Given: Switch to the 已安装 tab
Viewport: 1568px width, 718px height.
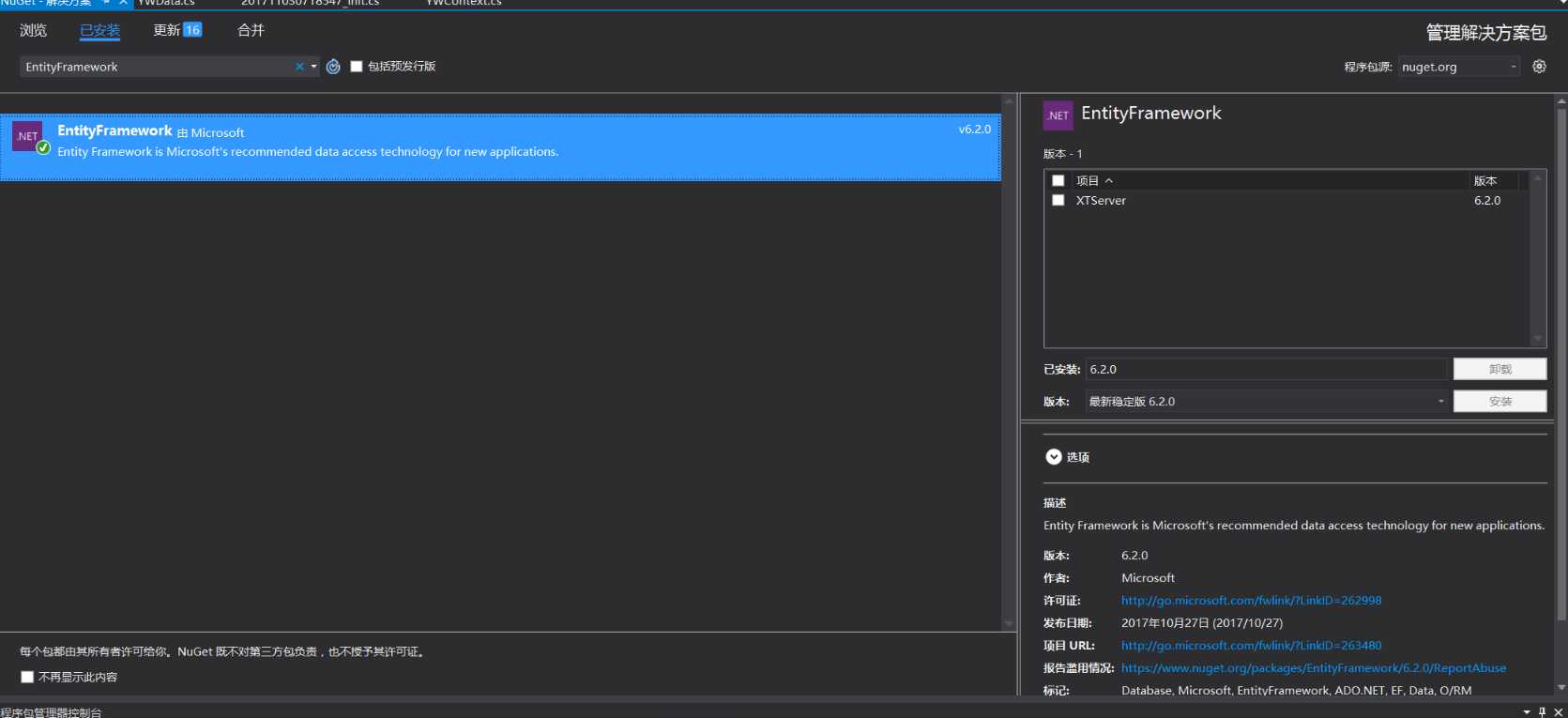Looking at the screenshot, I should [99, 30].
